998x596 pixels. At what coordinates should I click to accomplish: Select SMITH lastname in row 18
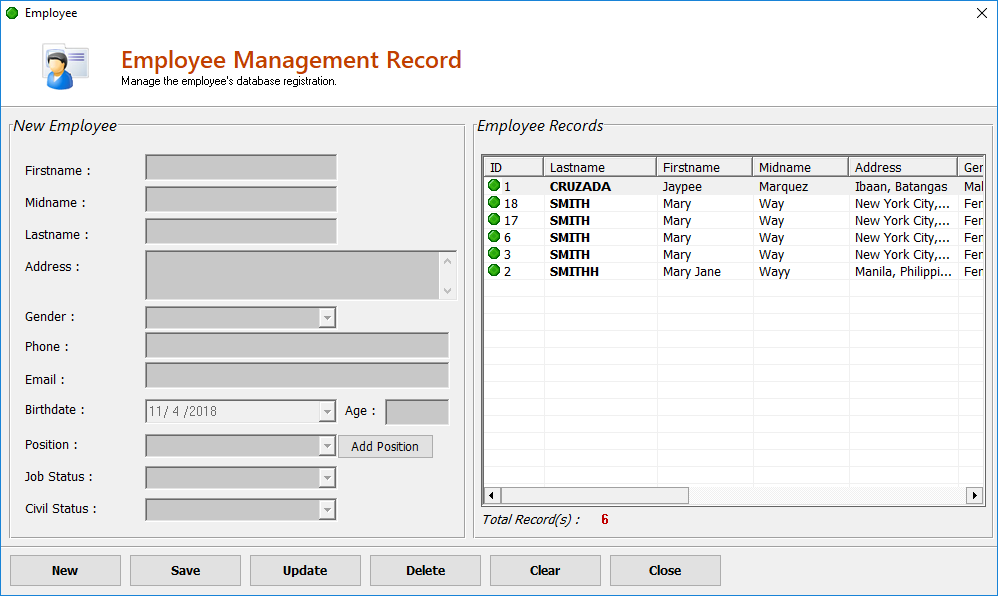[x=570, y=204]
